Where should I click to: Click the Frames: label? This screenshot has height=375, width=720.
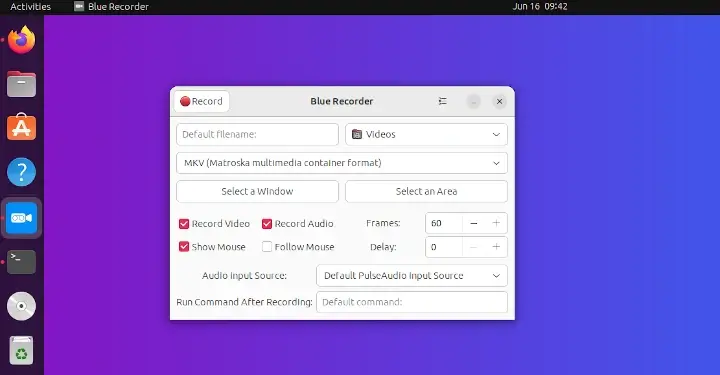(x=383, y=223)
